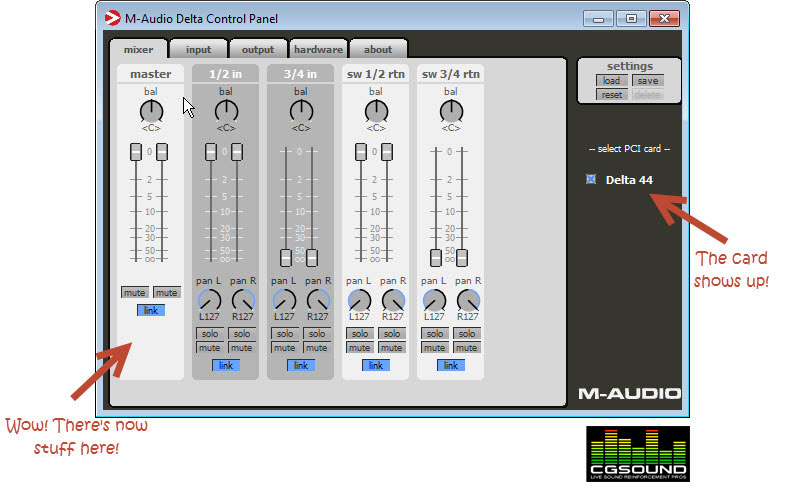Mute the sw 3/4 rtn right channel
The width and height of the screenshot is (785, 486).
[x=467, y=347]
